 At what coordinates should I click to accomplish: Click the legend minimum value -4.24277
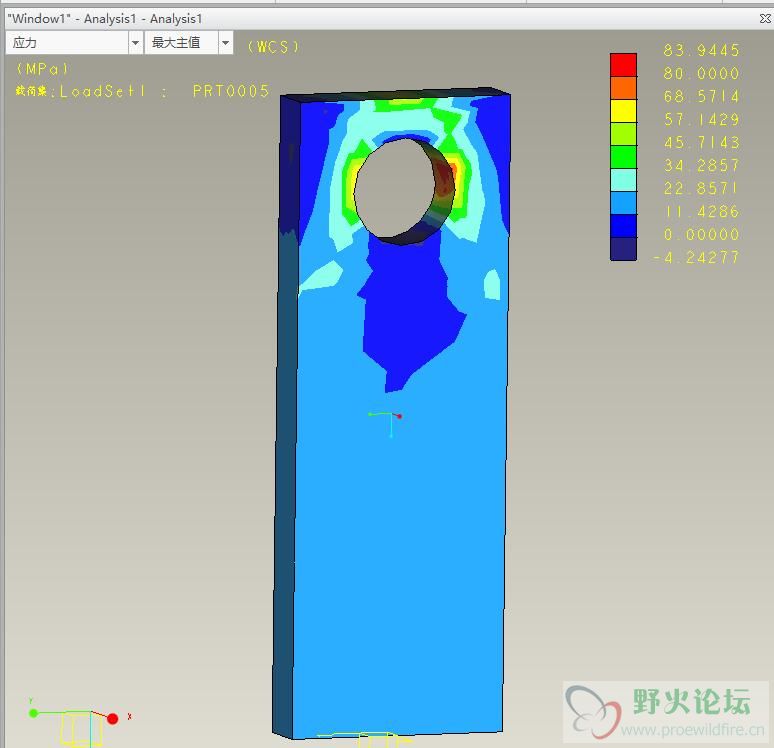pos(696,258)
